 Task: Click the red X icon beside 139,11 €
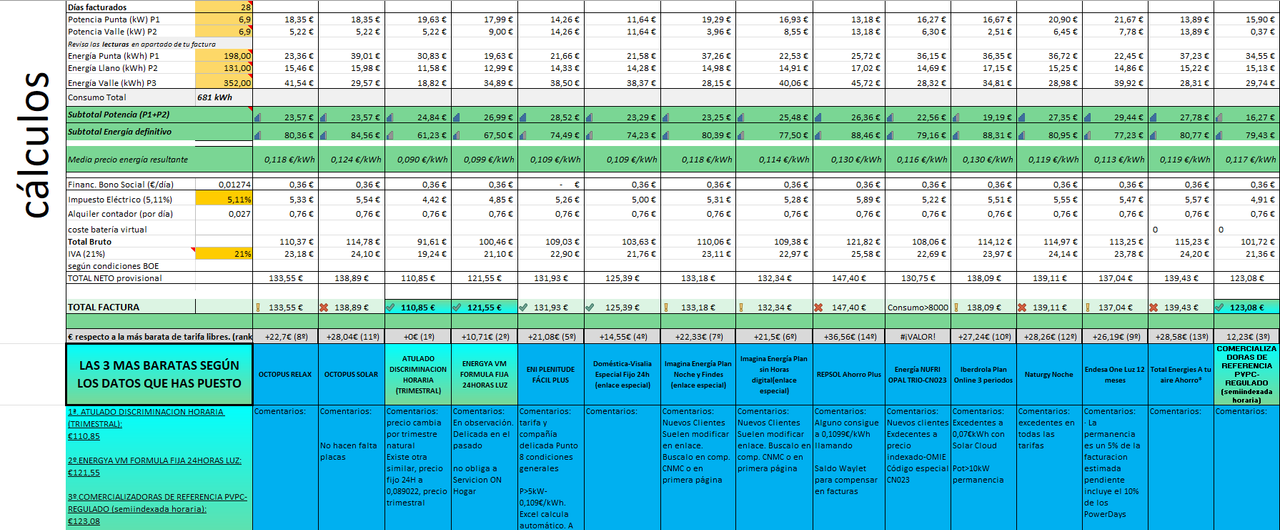pyautogui.click(x=1022, y=308)
